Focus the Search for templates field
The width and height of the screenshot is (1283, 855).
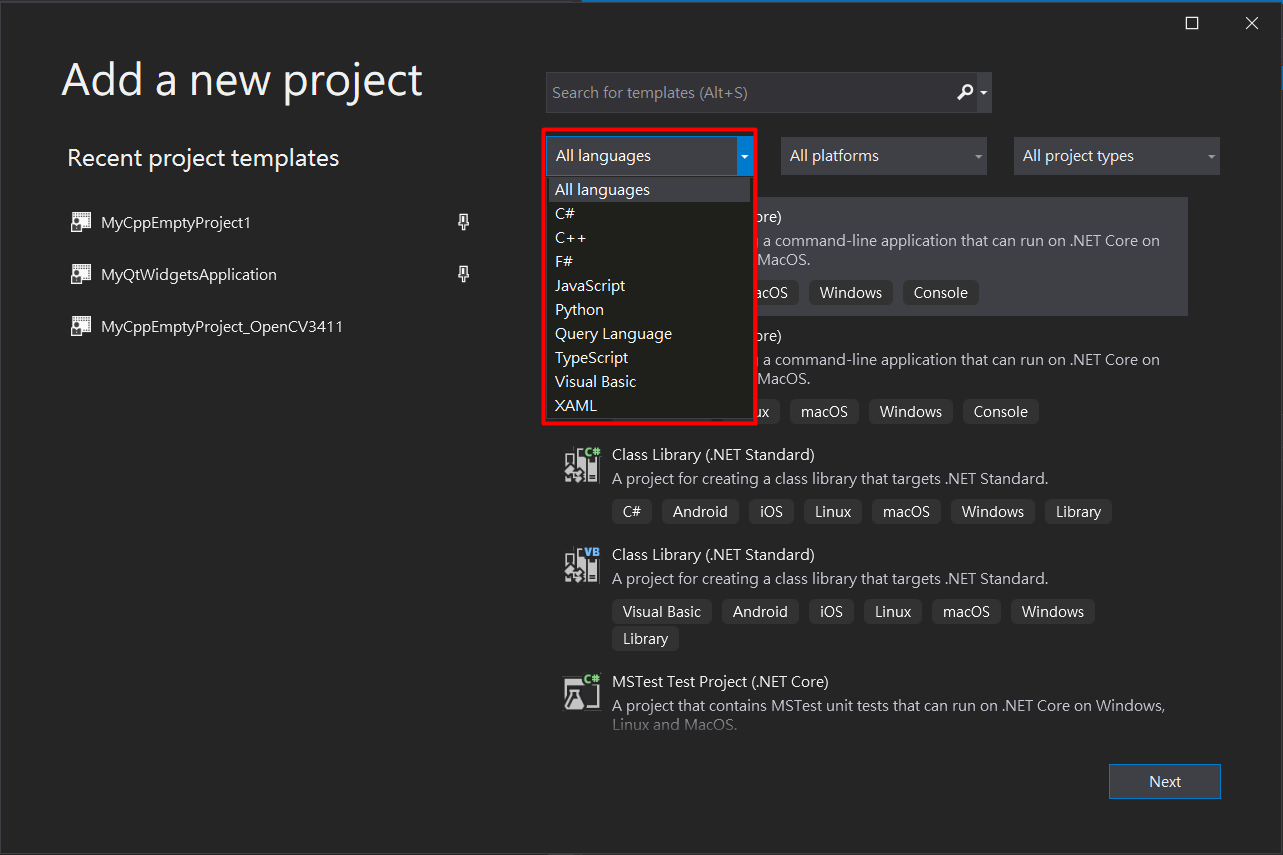pyautogui.click(x=750, y=92)
